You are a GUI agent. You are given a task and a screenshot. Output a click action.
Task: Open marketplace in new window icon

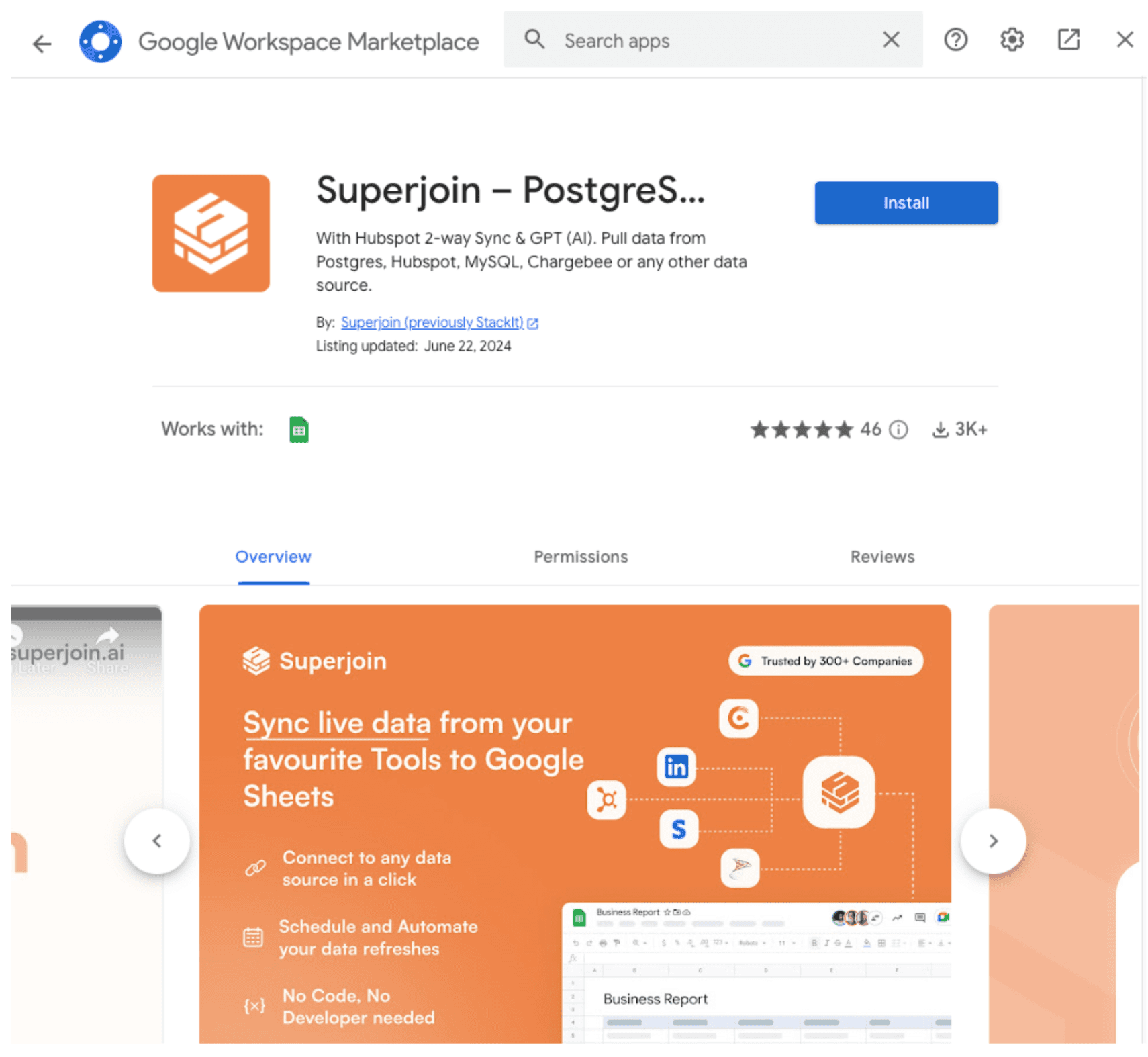1067,40
